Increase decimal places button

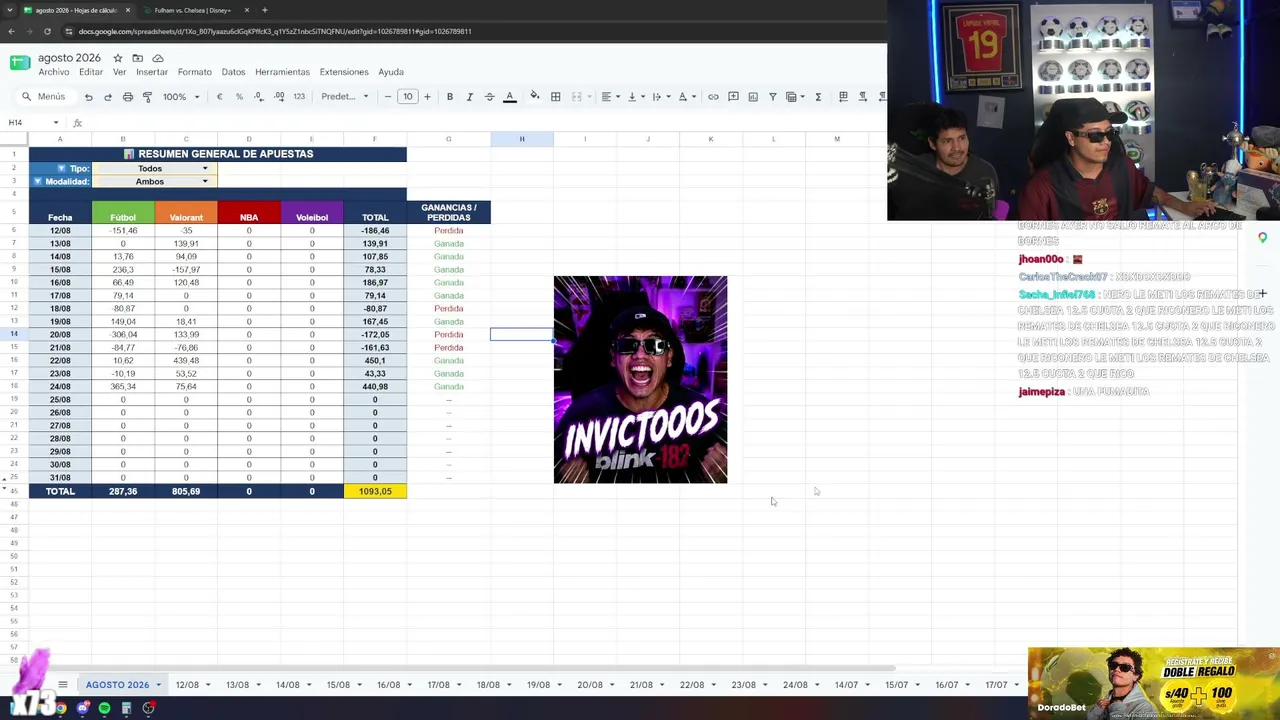[x=279, y=97]
